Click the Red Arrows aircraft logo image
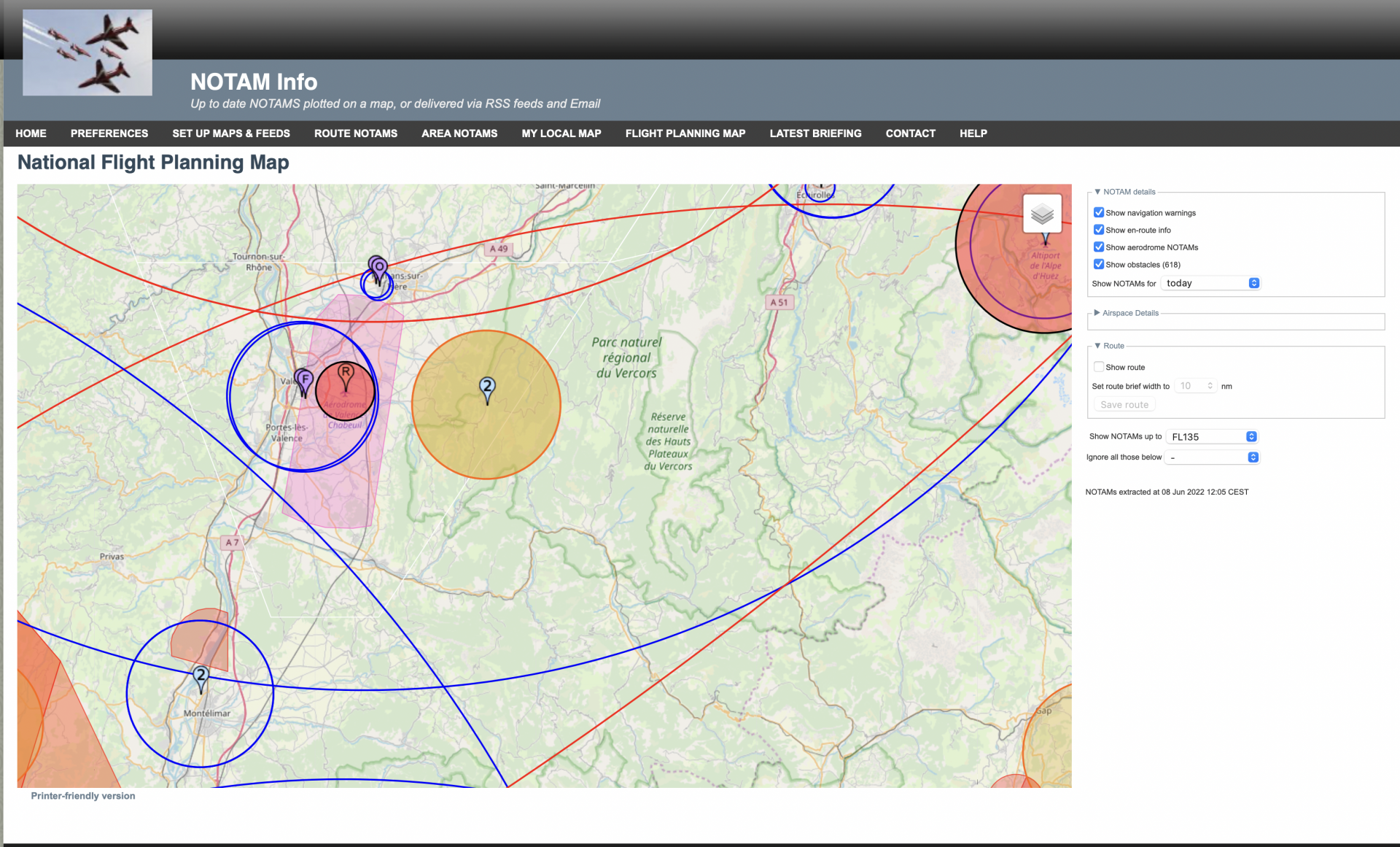Screen dimensions: 1400x847 [x=87, y=53]
